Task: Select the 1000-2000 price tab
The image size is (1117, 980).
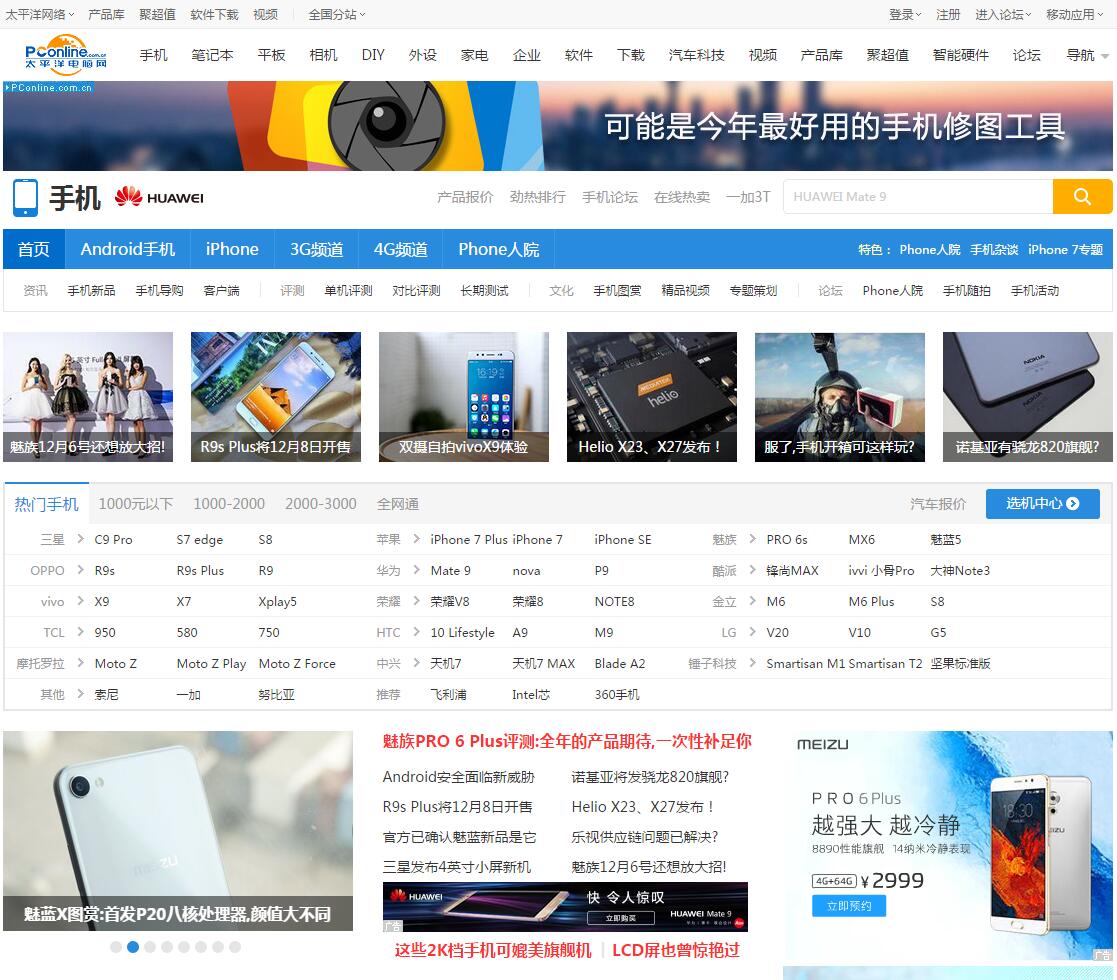Action: tap(229, 504)
